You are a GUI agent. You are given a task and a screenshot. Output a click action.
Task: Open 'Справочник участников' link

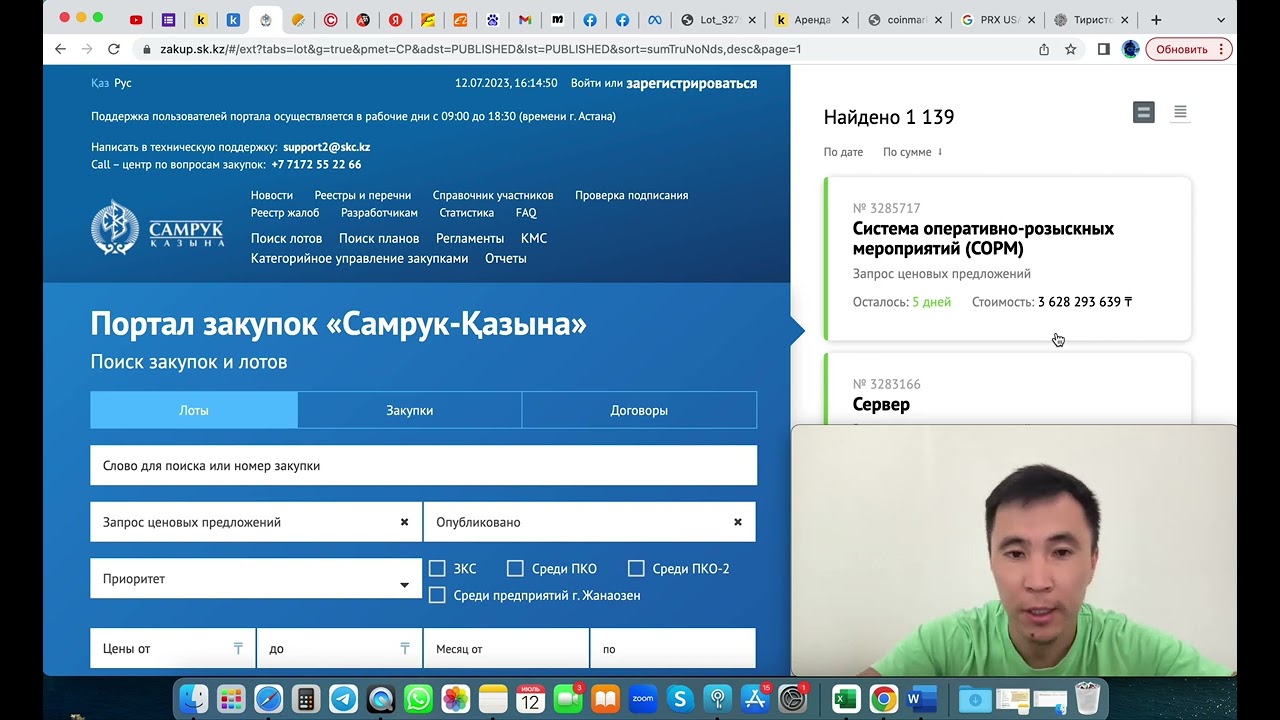click(x=493, y=195)
